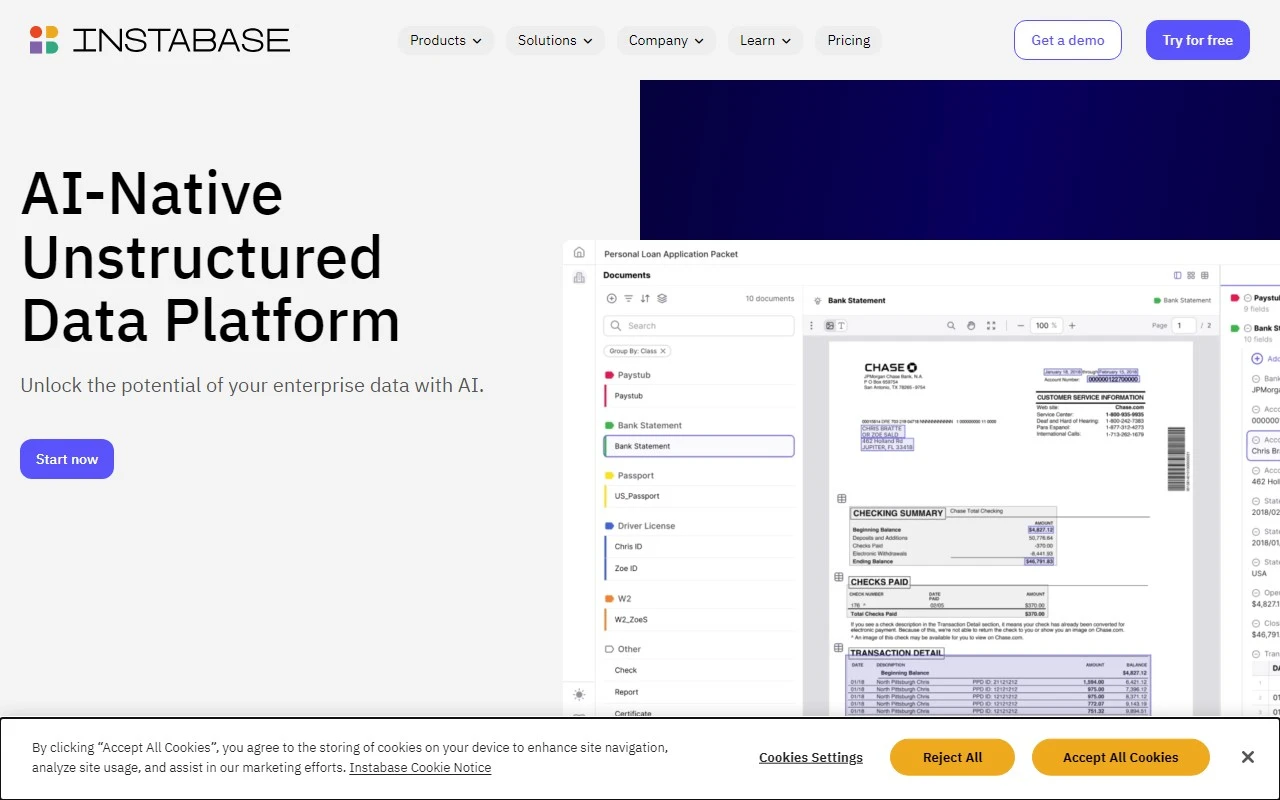Click the fit-to-screen icon in viewer
The height and width of the screenshot is (800, 1280).
[x=991, y=325]
